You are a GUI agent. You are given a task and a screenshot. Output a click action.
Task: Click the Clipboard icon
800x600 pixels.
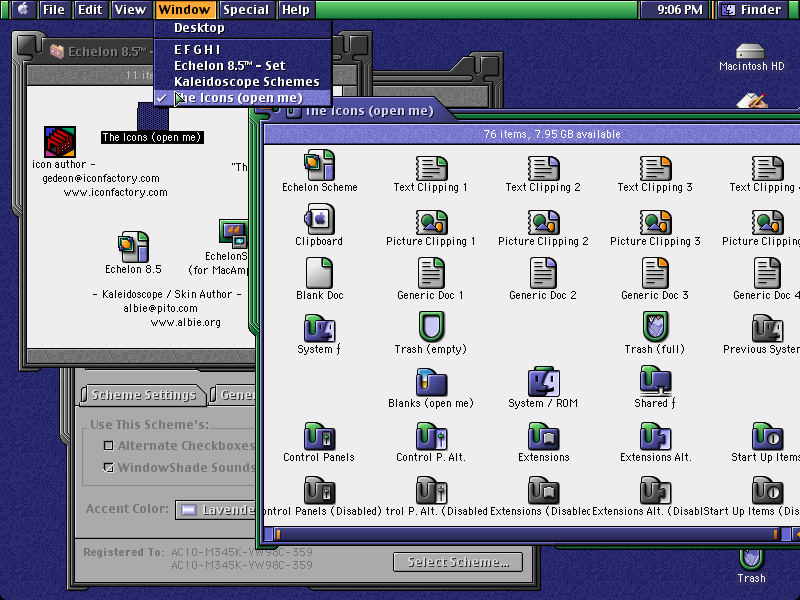pos(319,219)
